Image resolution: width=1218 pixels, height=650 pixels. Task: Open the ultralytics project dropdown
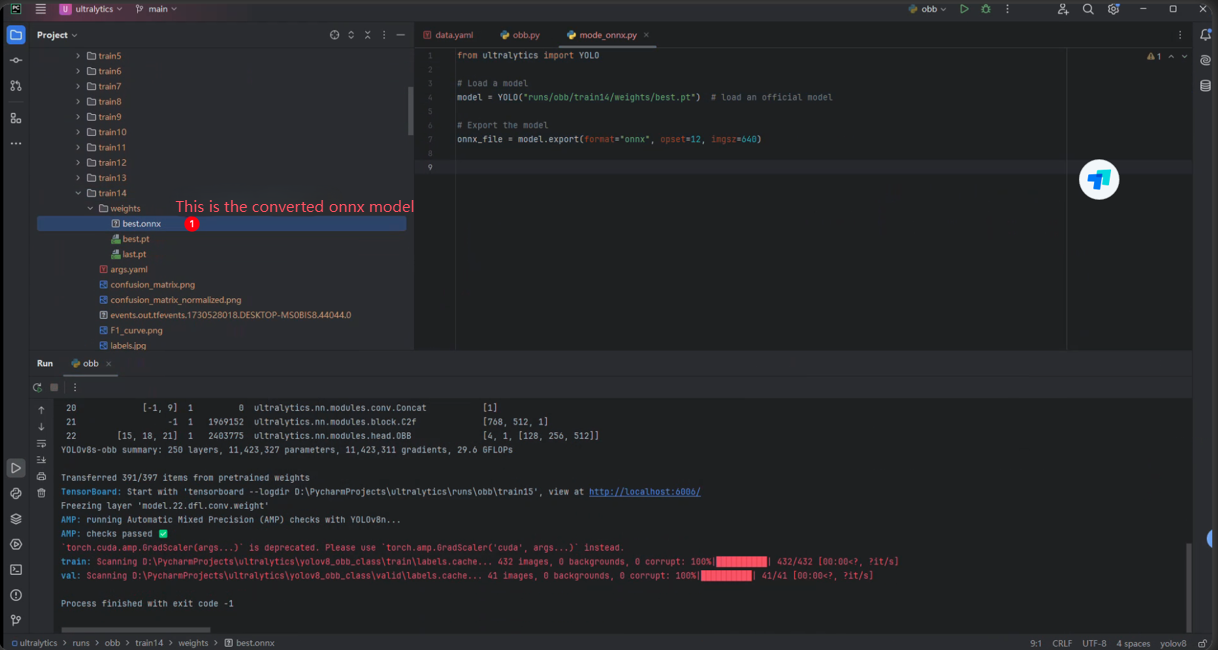click(91, 9)
